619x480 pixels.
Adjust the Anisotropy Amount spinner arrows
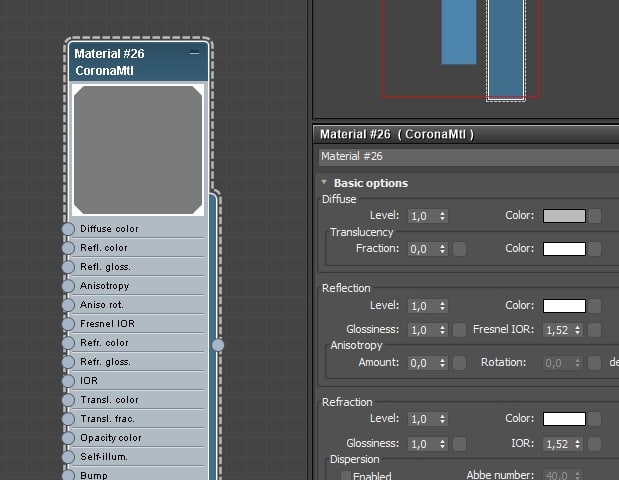point(443,363)
